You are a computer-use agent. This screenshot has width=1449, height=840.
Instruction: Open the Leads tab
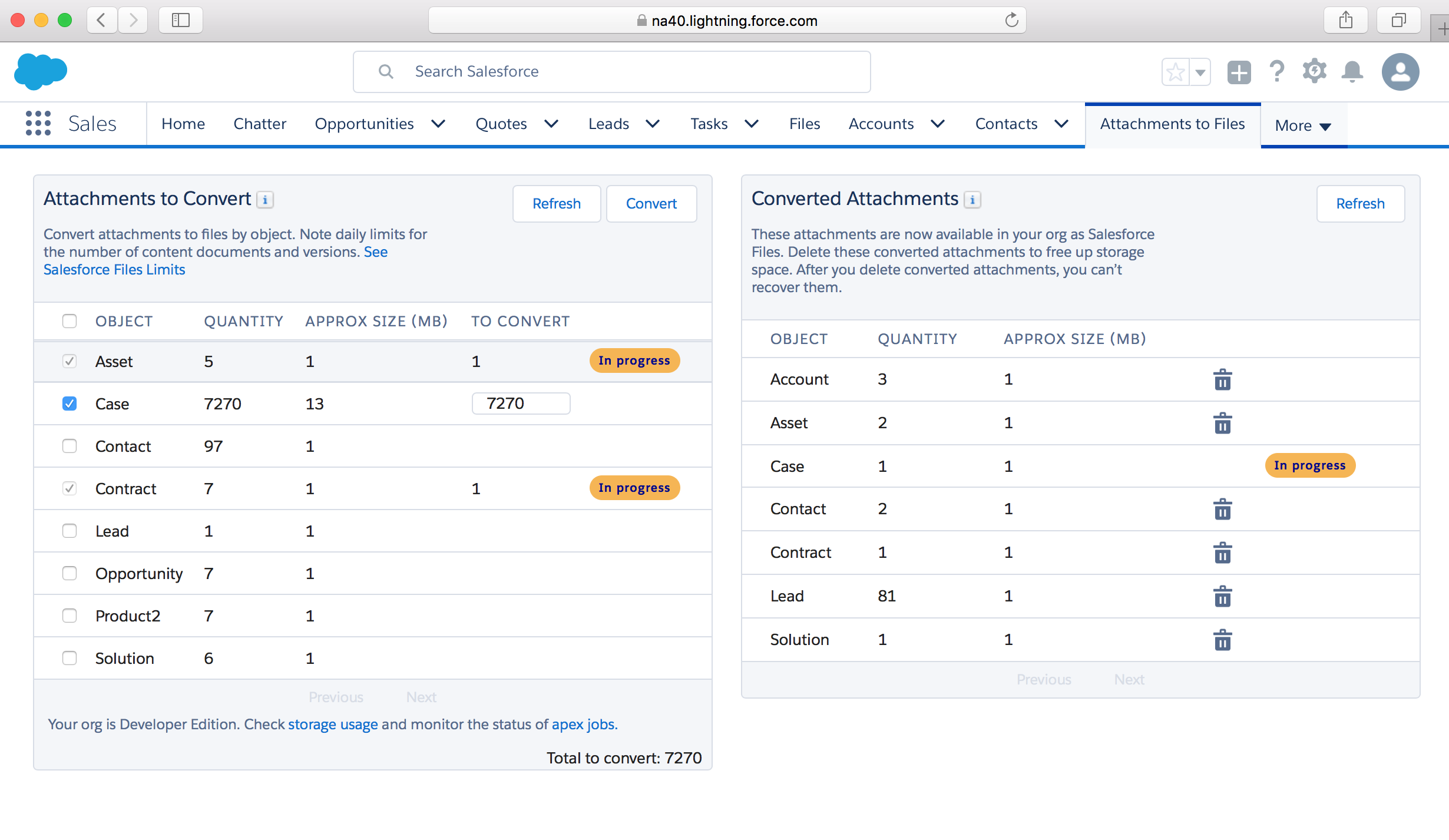point(608,124)
